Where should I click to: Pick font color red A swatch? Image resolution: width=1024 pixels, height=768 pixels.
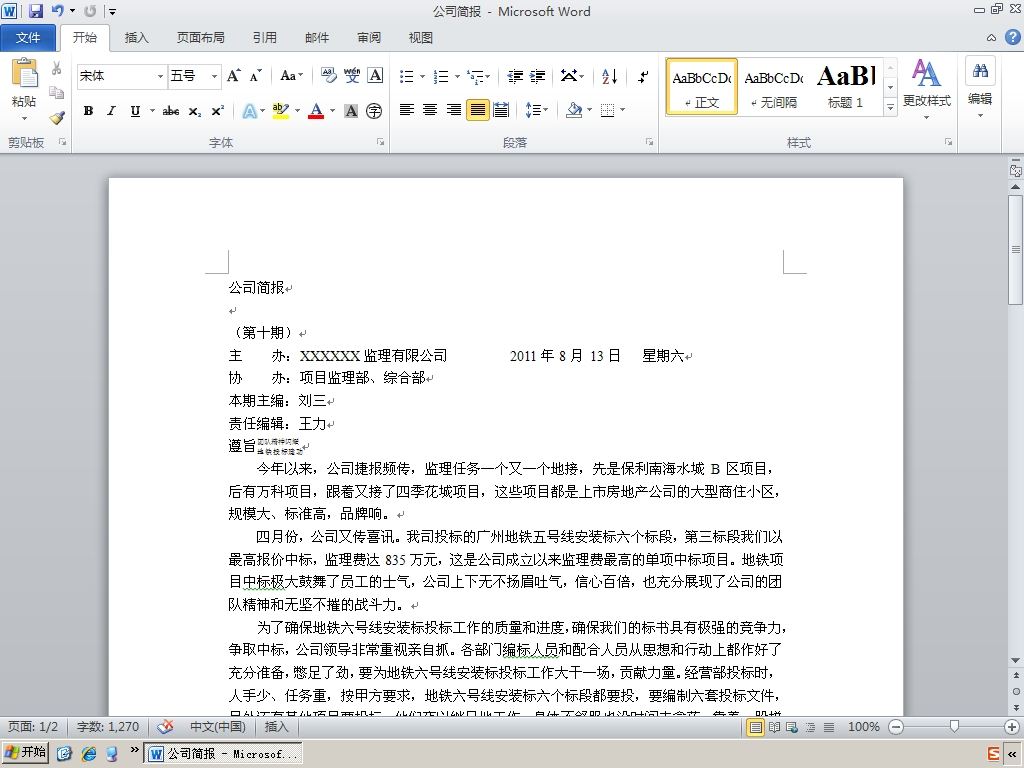pyautogui.click(x=316, y=111)
